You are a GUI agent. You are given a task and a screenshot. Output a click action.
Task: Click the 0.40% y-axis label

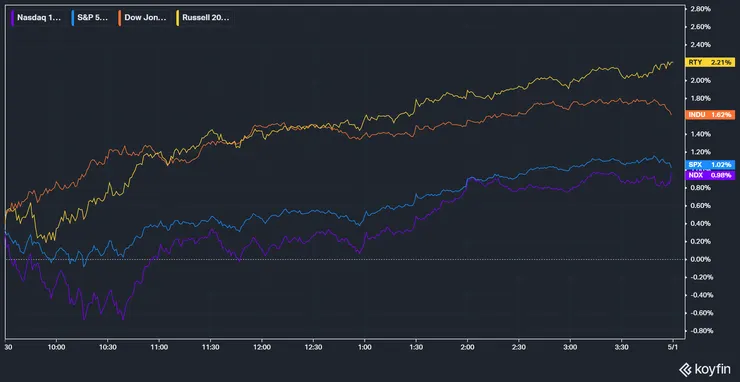(x=702, y=224)
